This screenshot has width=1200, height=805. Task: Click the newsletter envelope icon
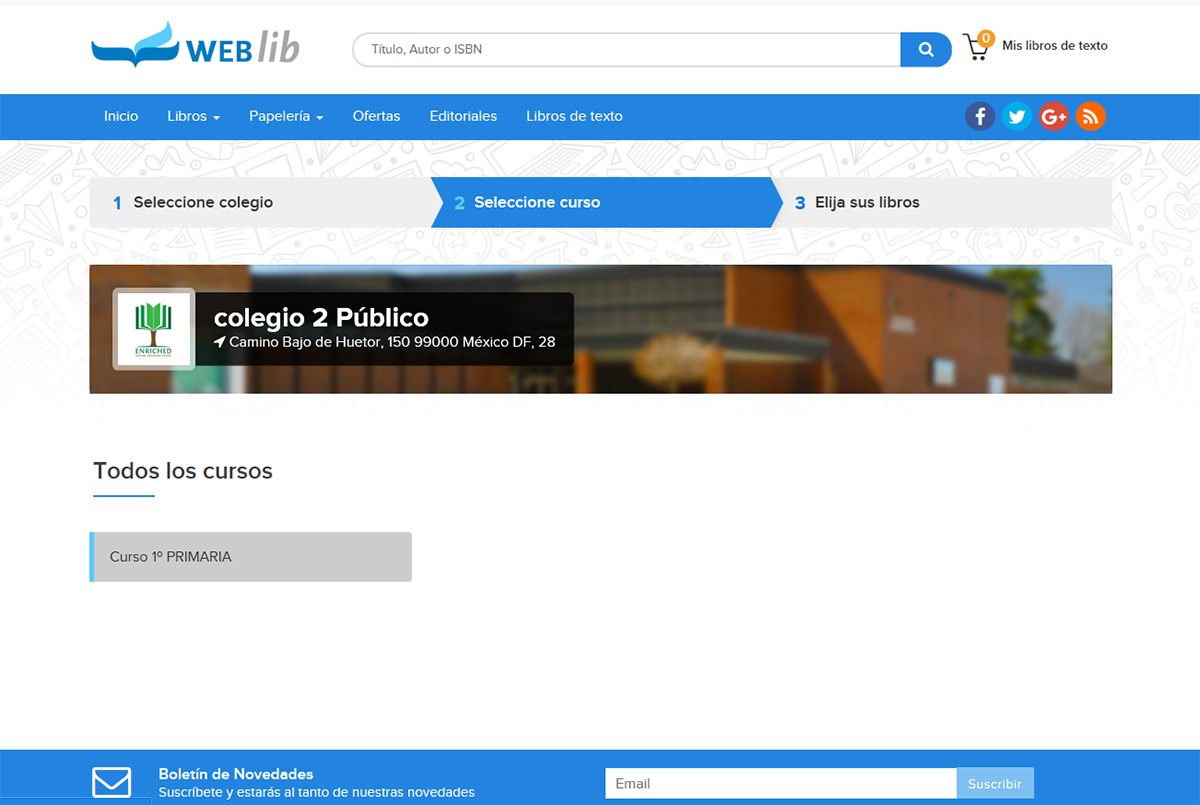point(112,782)
